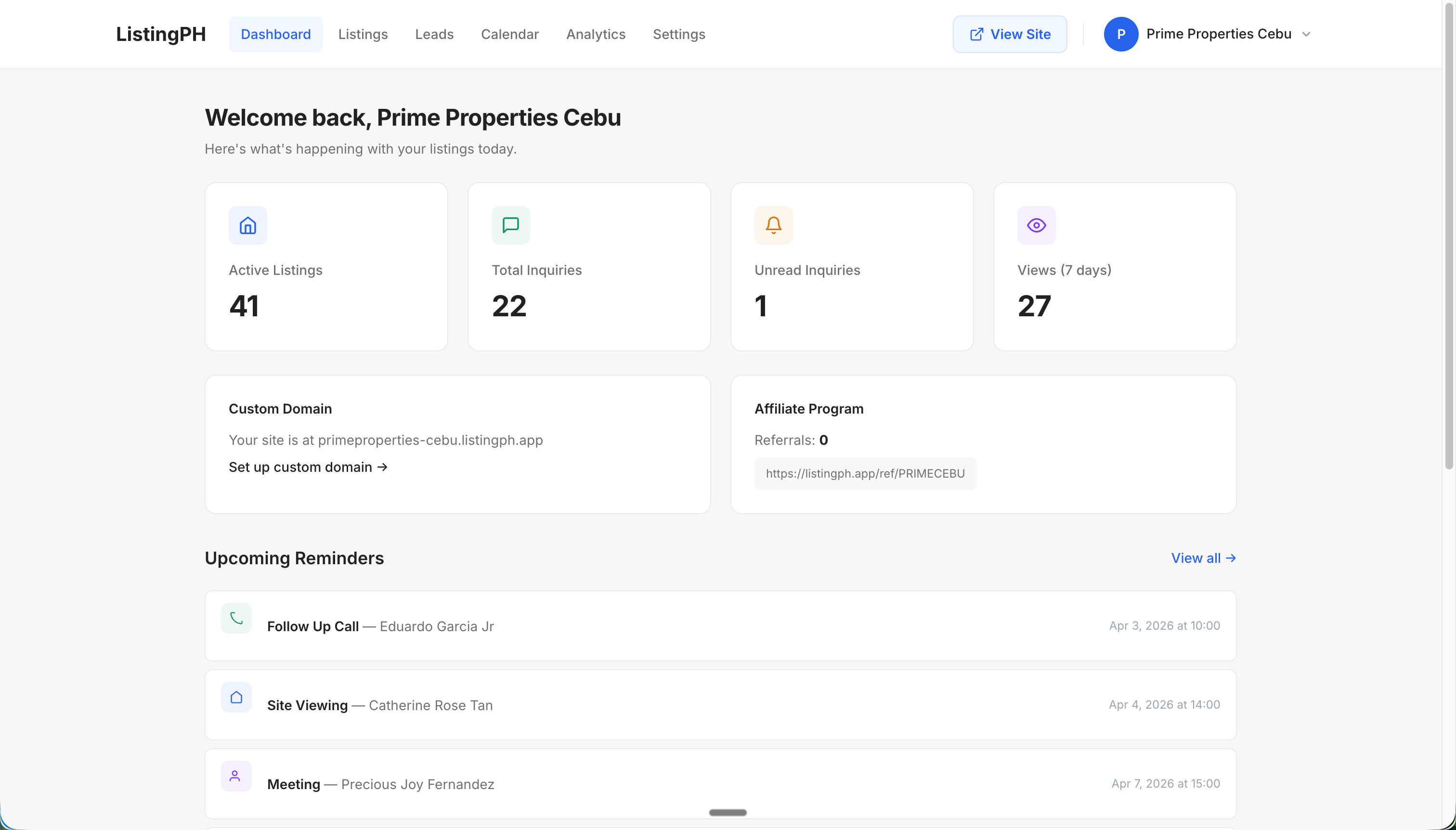Open the Total Inquiries card showing 22

(x=589, y=266)
